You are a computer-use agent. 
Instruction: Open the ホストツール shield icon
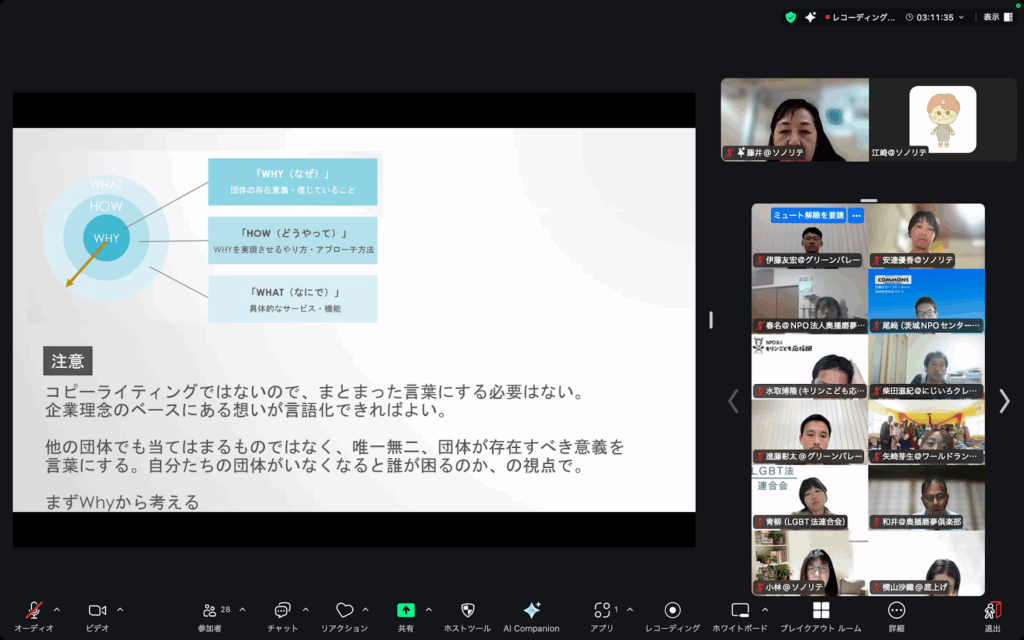[467, 611]
